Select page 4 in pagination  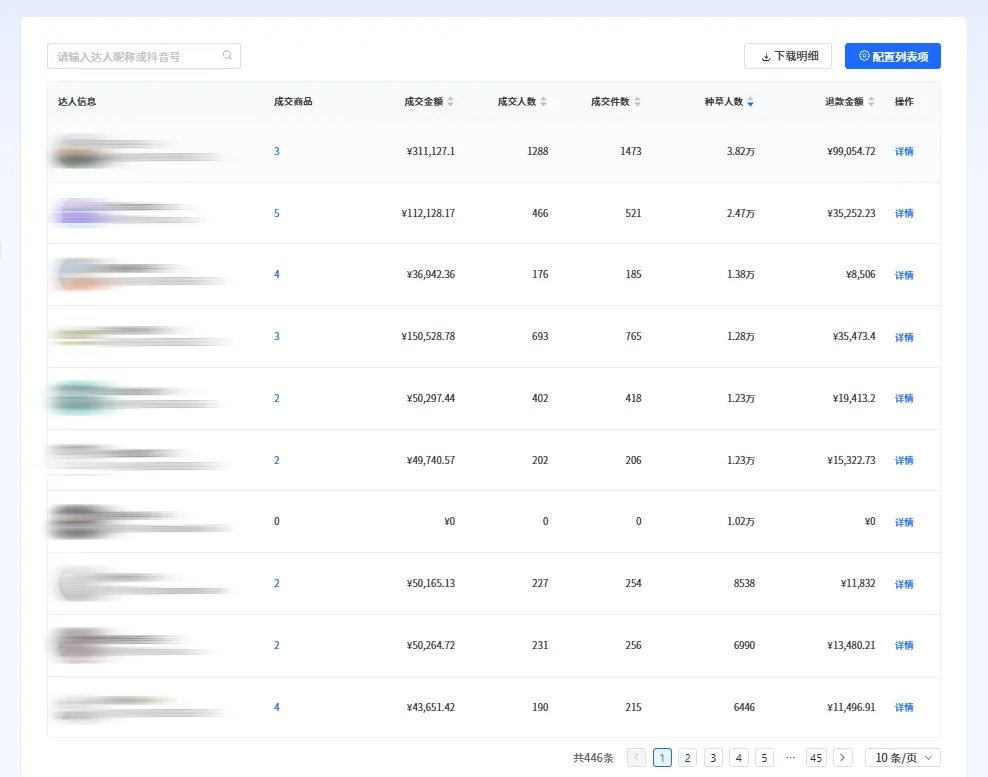pyautogui.click(x=738, y=757)
